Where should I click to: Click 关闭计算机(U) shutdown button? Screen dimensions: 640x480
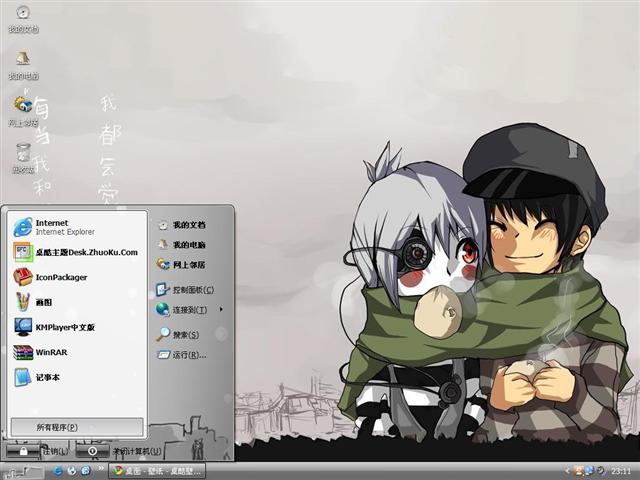pos(119,451)
